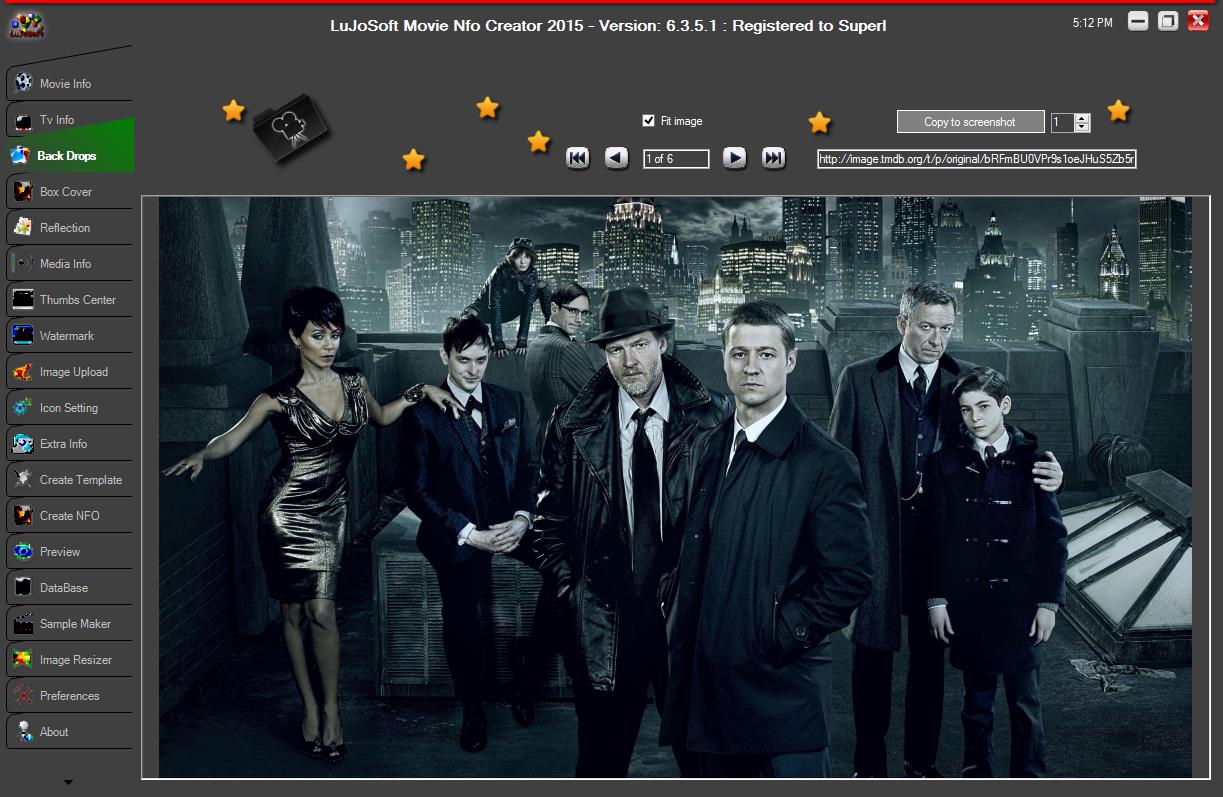Open Box Cover section

tap(69, 191)
